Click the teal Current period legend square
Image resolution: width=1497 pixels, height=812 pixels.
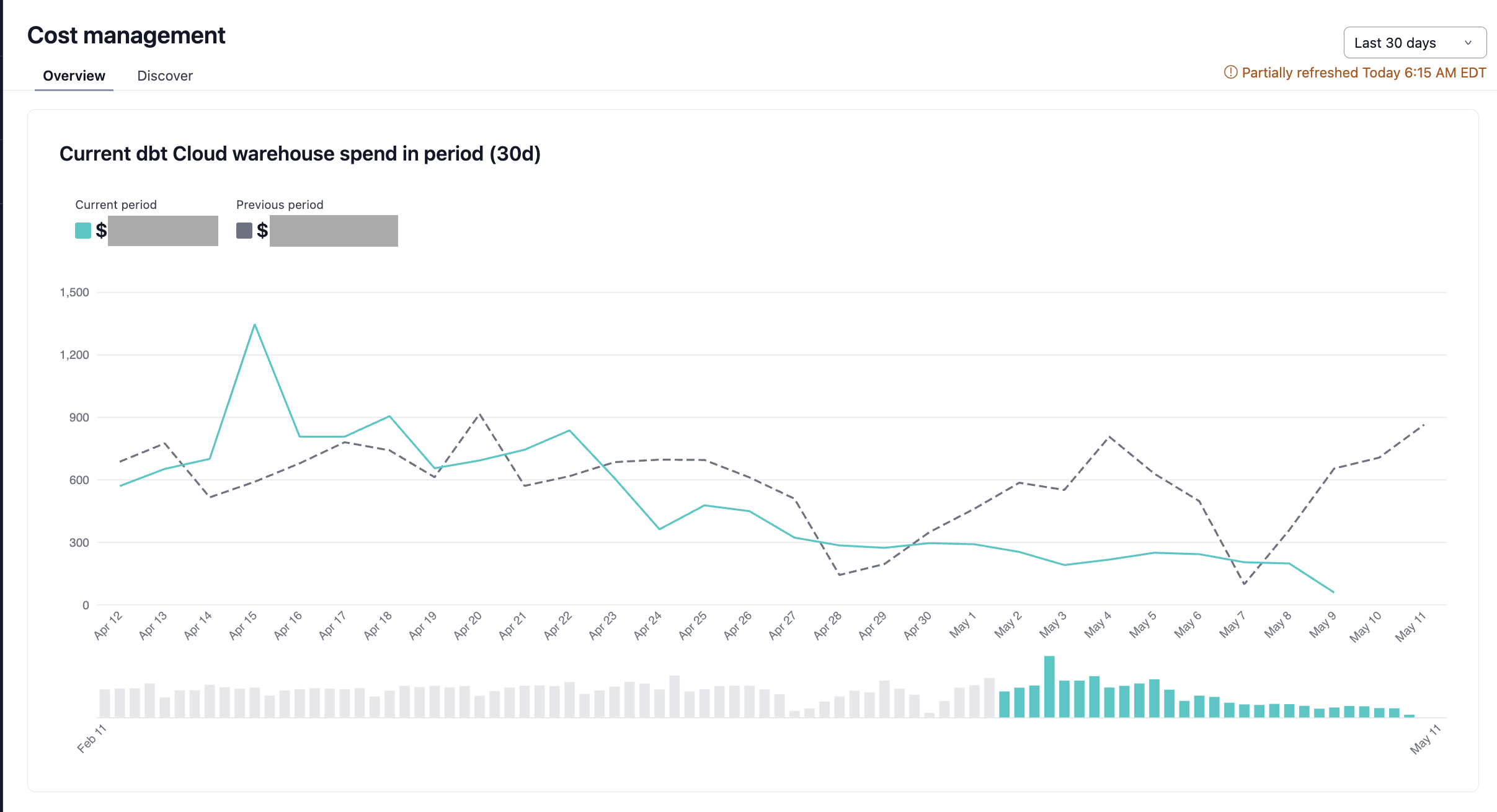(82, 231)
